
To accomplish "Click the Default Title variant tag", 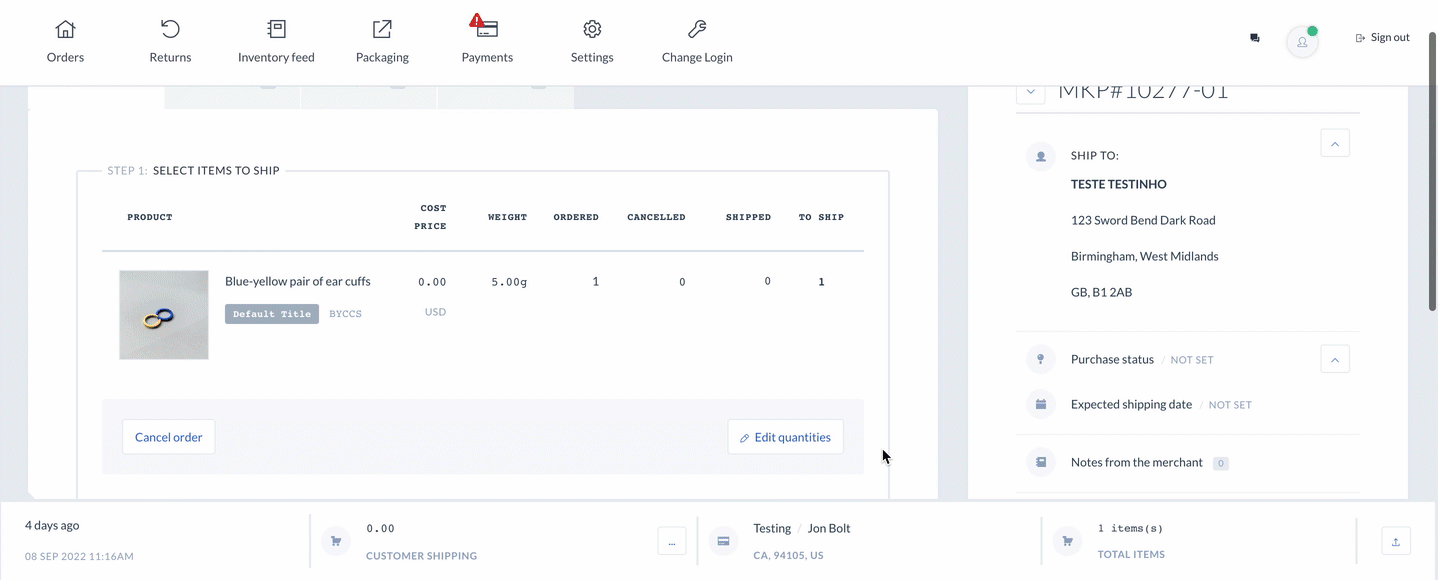I will click(272, 314).
